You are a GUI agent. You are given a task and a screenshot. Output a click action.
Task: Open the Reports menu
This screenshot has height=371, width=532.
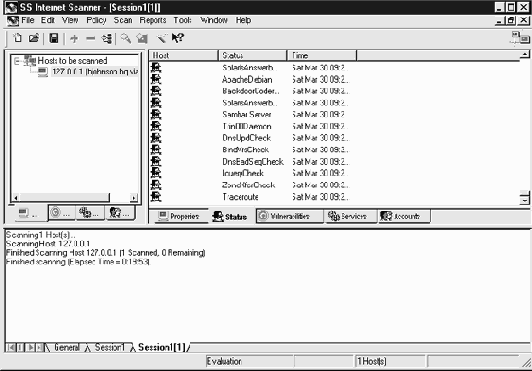coord(153,20)
